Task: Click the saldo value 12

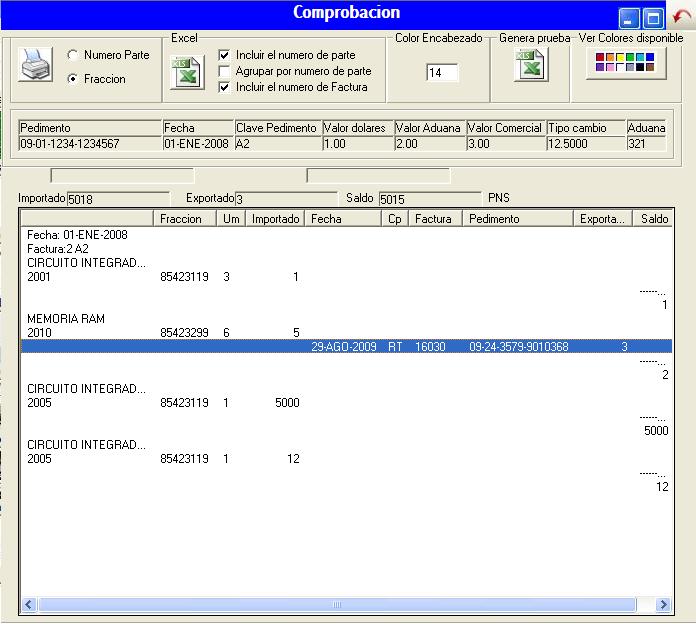Action: click(x=662, y=486)
